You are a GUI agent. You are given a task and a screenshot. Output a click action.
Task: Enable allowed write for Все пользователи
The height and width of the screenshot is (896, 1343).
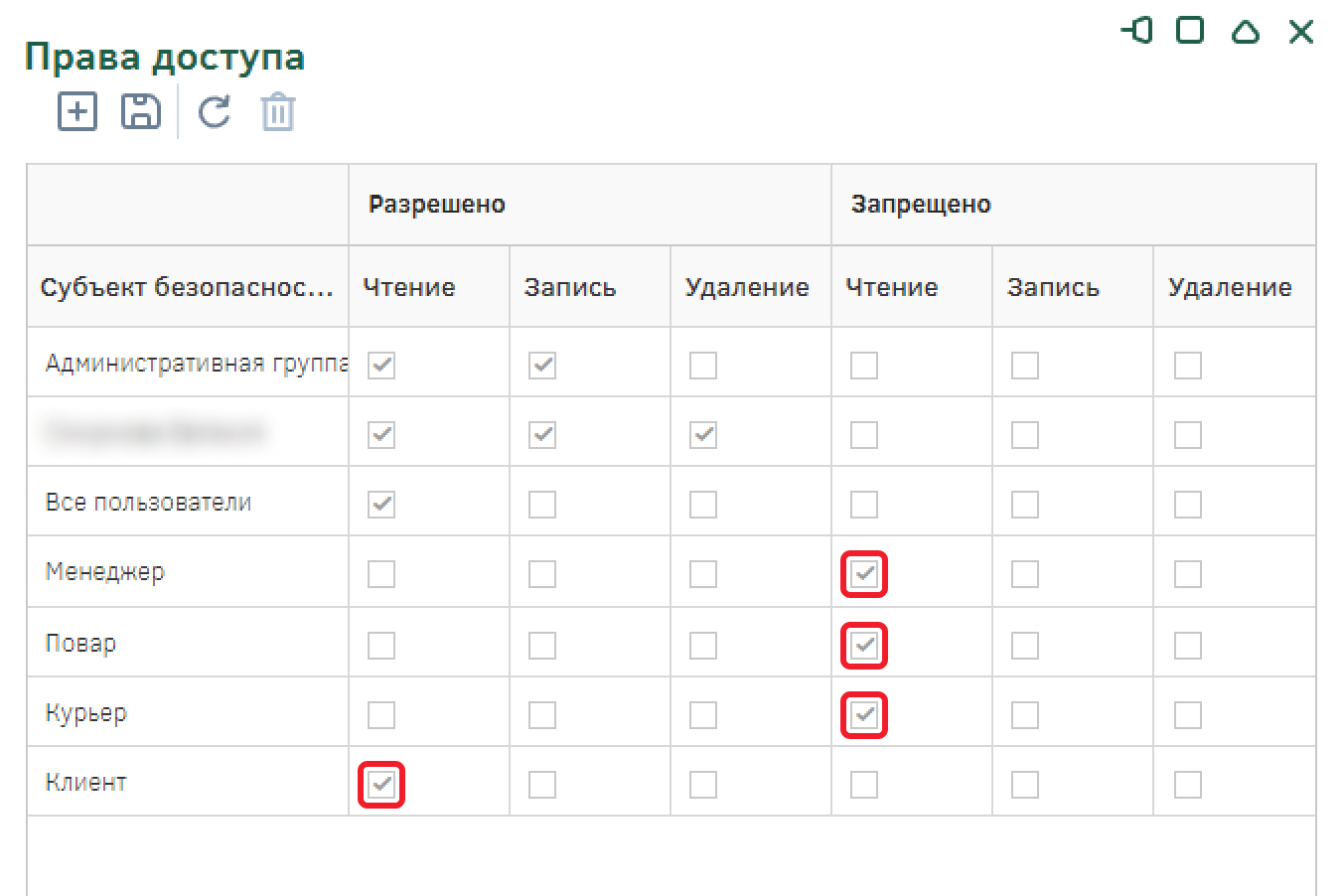tap(542, 505)
